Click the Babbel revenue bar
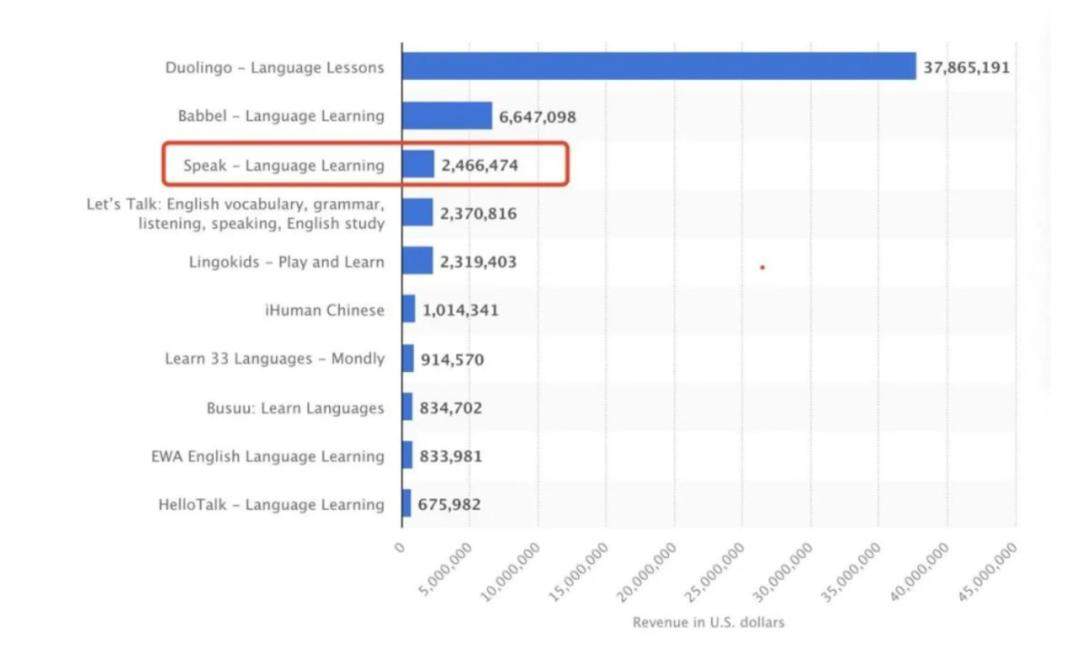Image resolution: width=1080 pixels, height=655 pixels. [447, 116]
